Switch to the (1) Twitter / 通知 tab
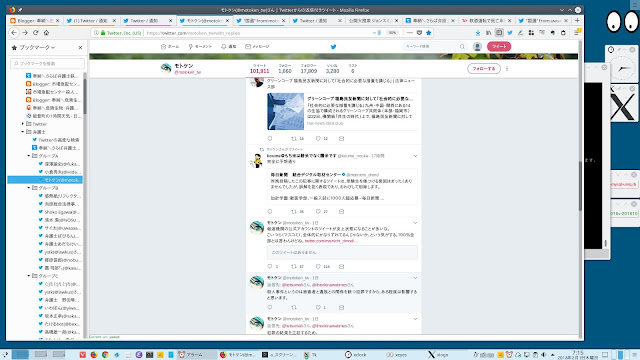 pos(91,20)
